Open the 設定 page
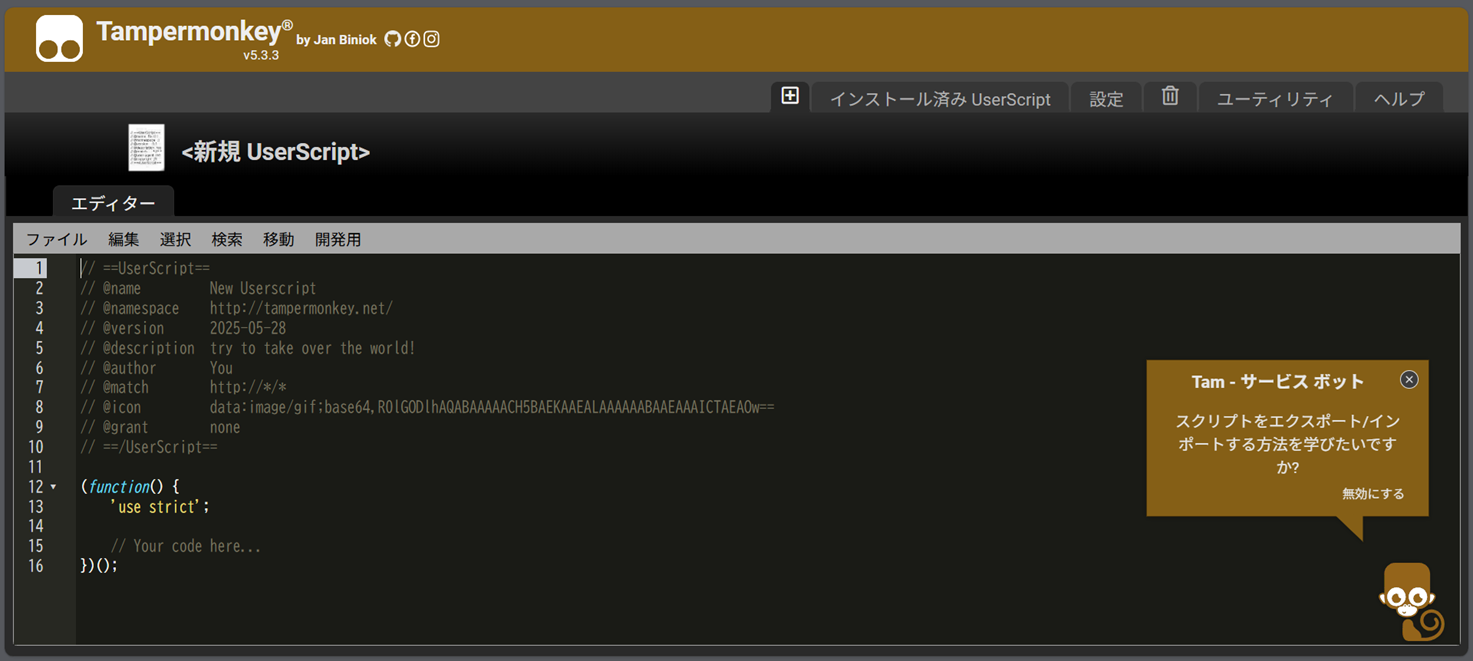 pyautogui.click(x=1106, y=98)
